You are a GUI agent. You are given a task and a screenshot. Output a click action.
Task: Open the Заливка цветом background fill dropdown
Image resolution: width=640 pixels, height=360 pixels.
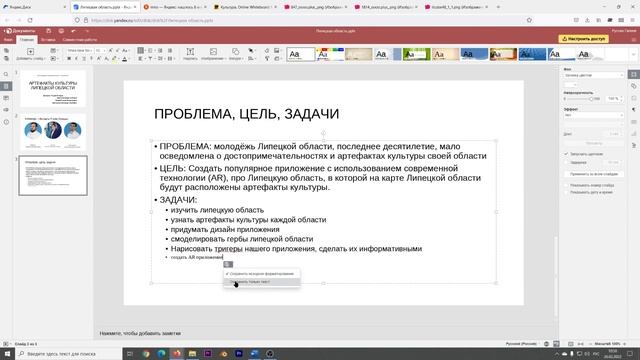594,76
